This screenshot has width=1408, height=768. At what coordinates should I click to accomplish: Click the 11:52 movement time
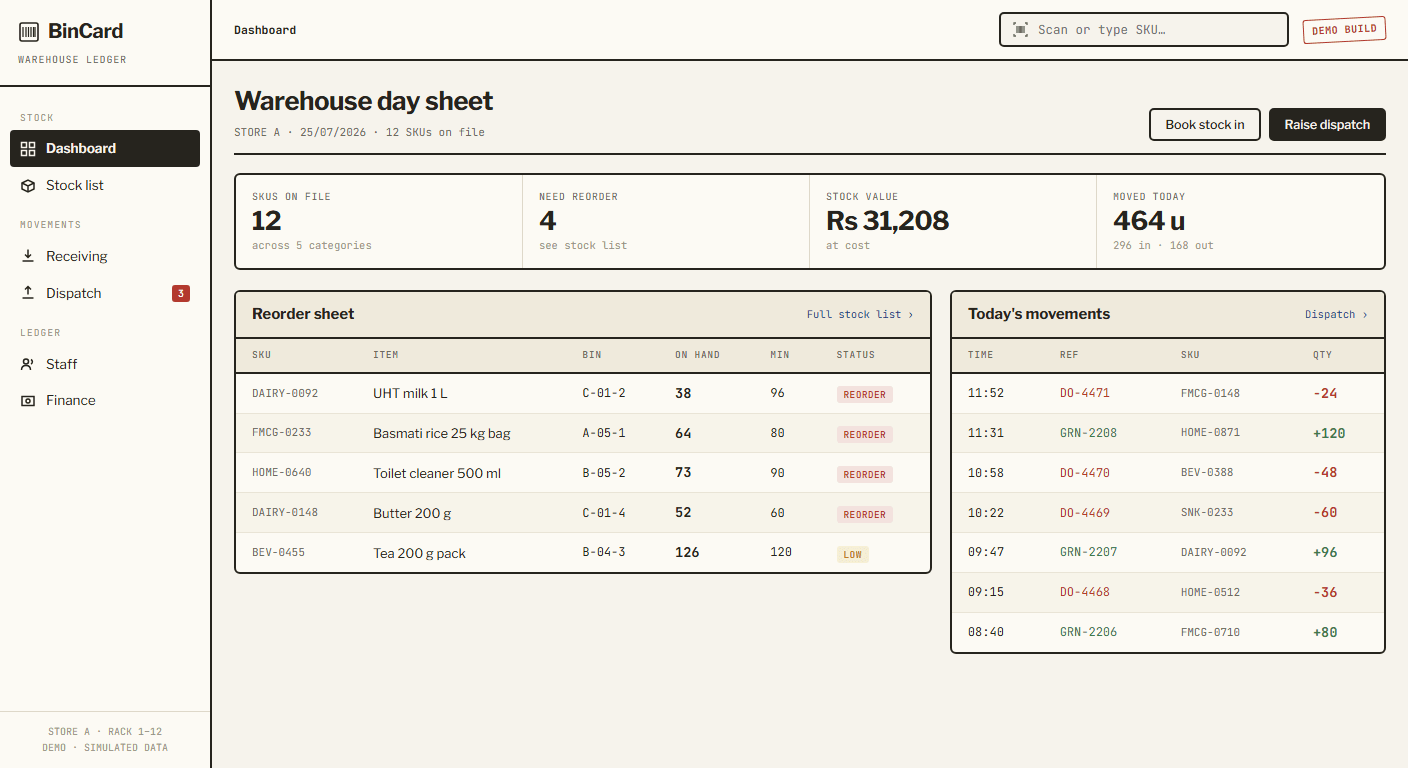[986, 393]
